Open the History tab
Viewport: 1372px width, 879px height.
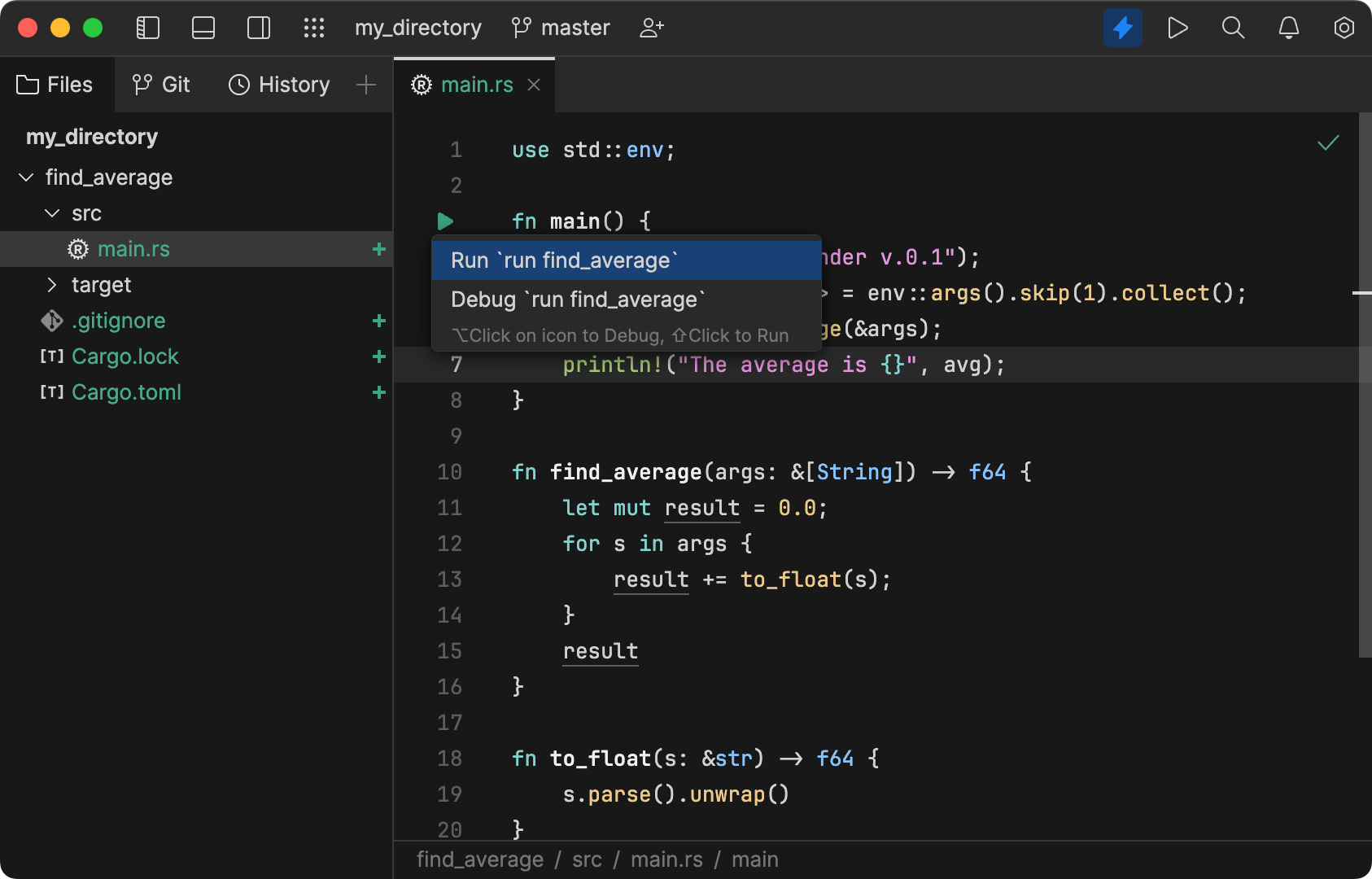pyautogui.click(x=278, y=84)
